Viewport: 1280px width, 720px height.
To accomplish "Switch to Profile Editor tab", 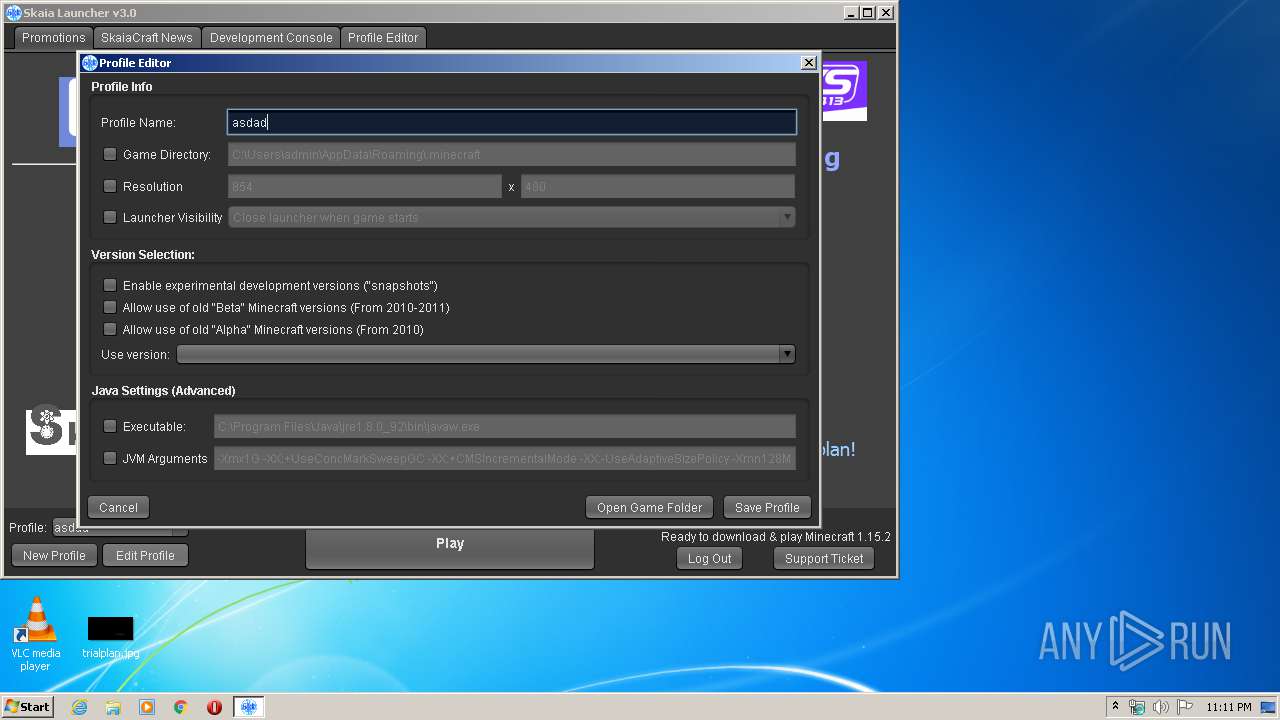I will [383, 38].
